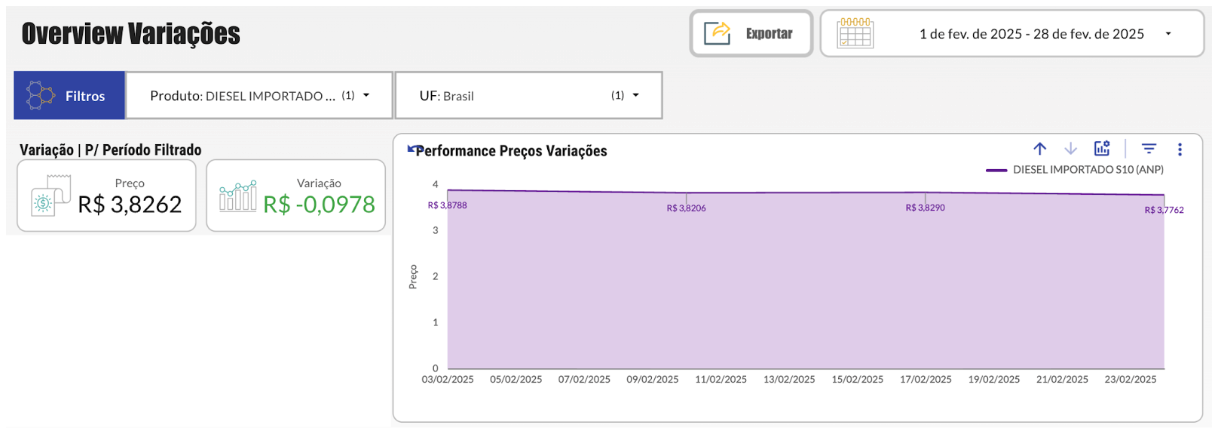
Task: Click the drill up arrow icon
Action: tap(1040, 149)
